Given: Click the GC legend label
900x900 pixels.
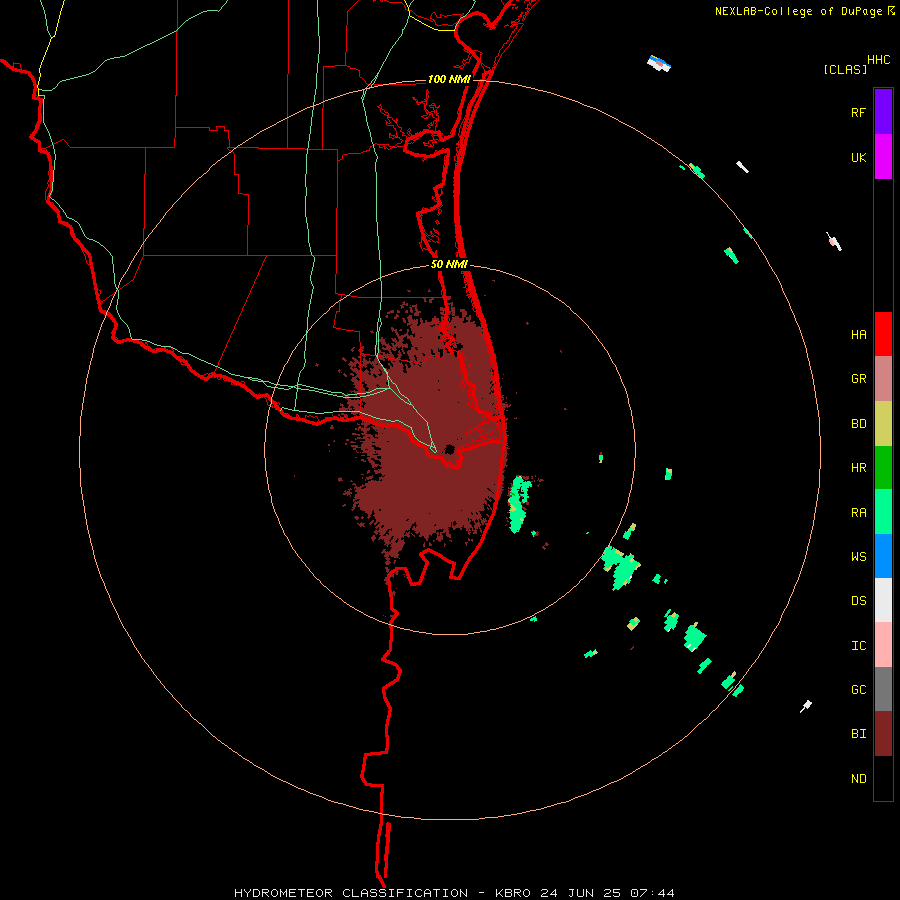Looking at the screenshot, I should click(858, 690).
